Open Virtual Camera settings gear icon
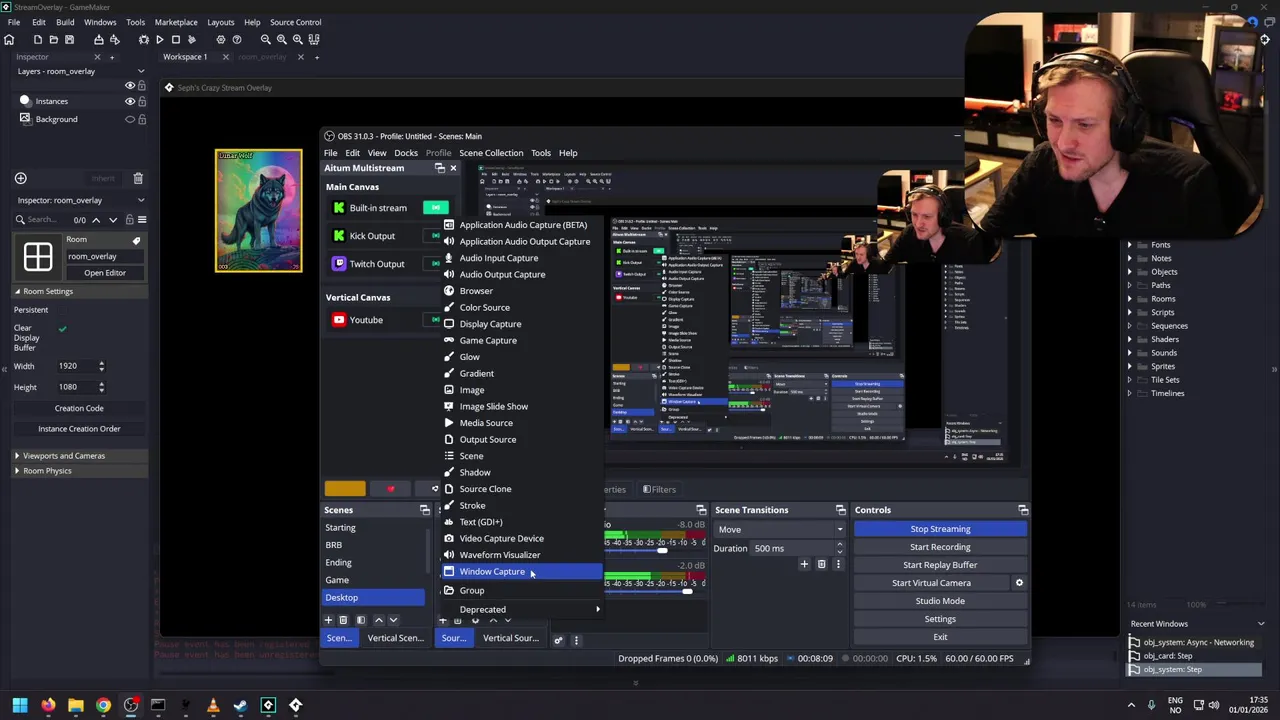The image size is (1280, 720). pos(1019,583)
